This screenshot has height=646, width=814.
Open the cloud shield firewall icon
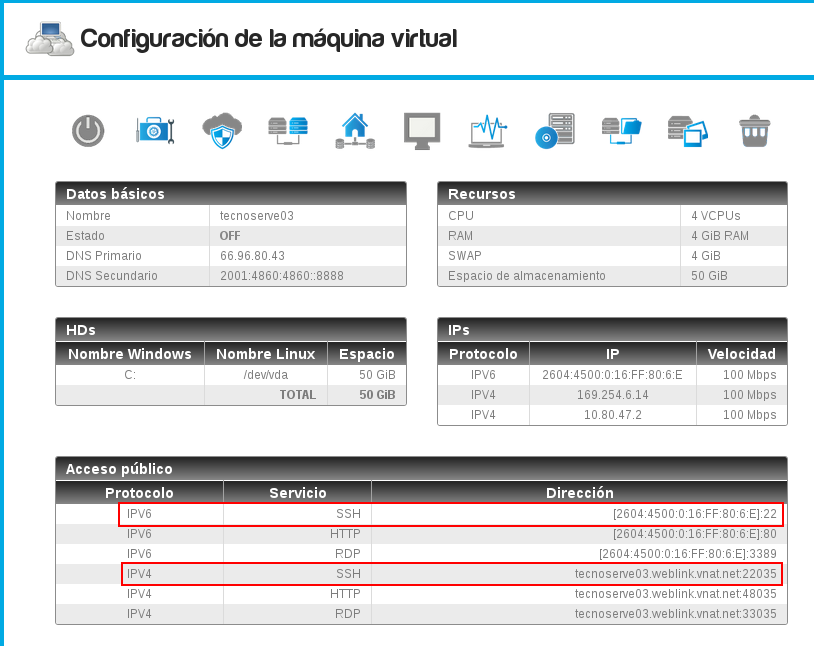pos(222,130)
